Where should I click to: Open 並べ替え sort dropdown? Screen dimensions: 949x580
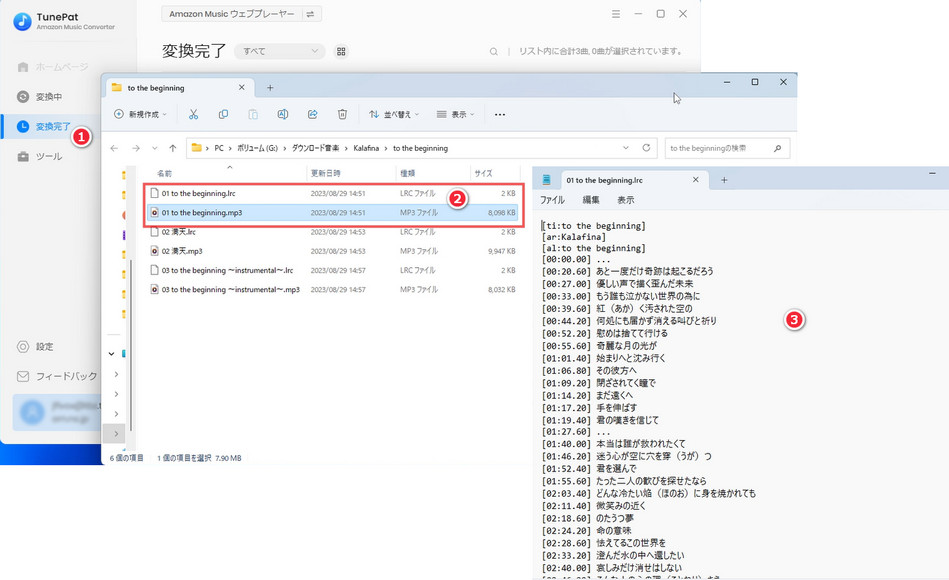coord(394,114)
